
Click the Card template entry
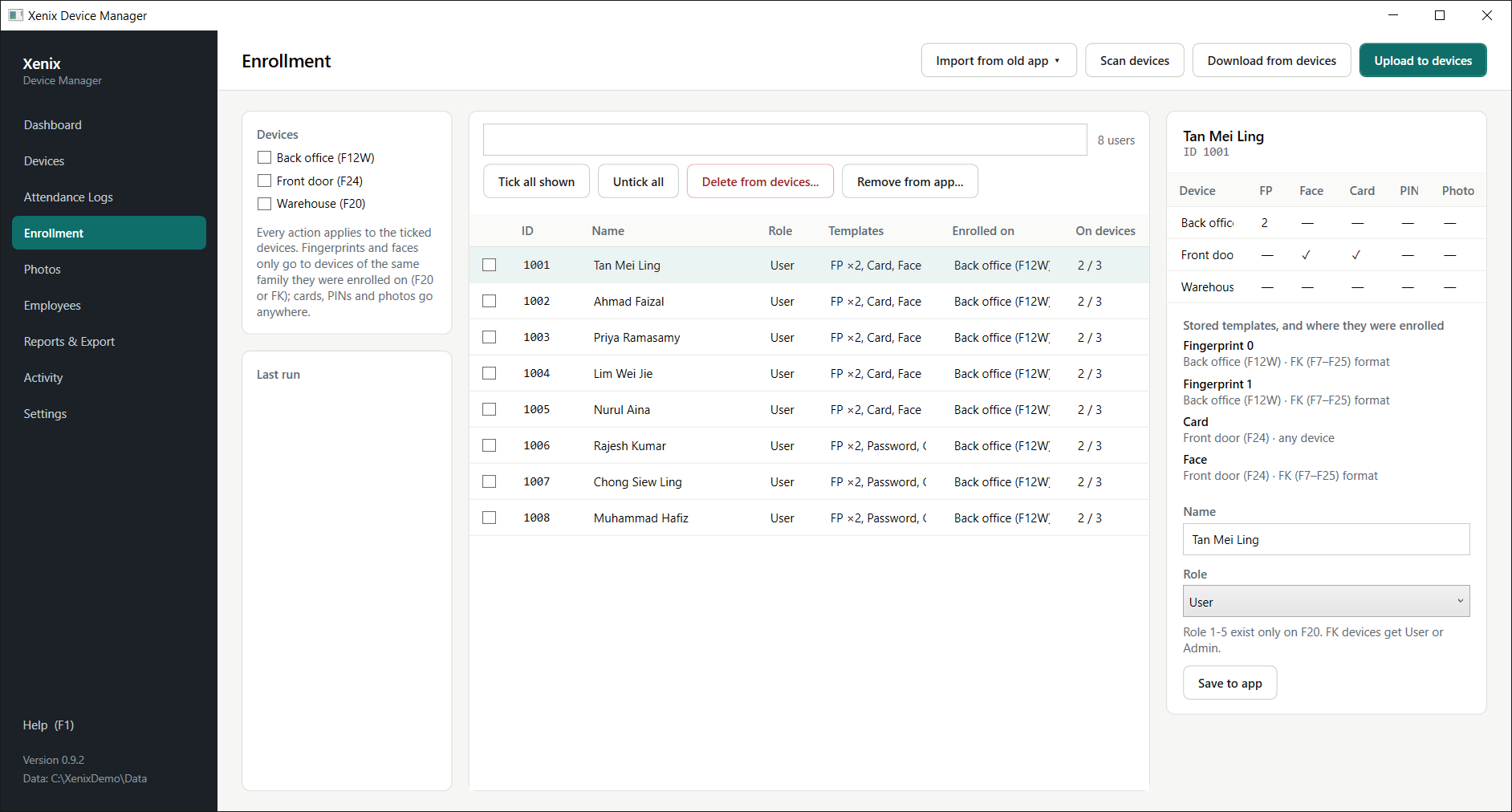coord(1258,429)
